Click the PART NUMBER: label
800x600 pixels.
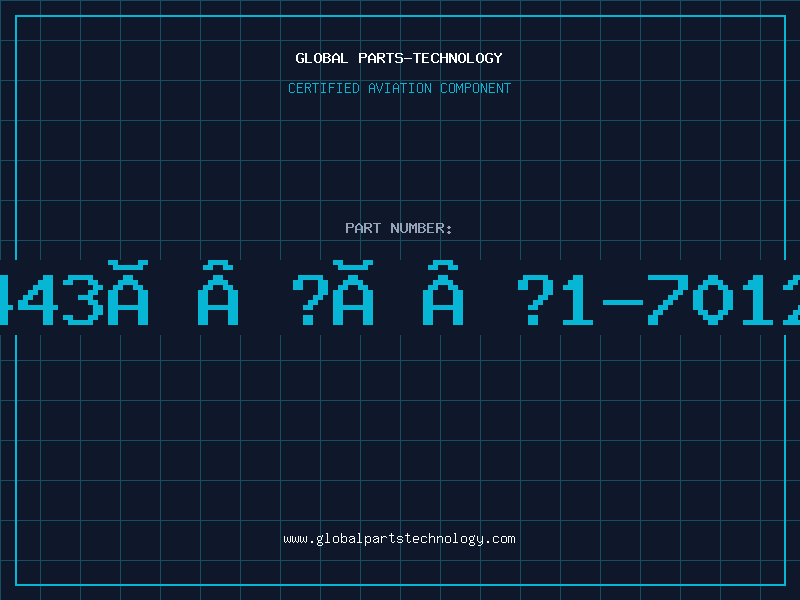tap(399, 228)
